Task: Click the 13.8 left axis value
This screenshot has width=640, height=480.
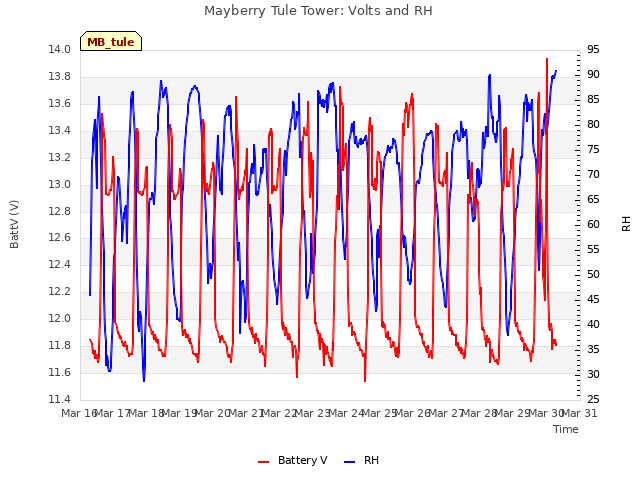Action: point(59,76)
